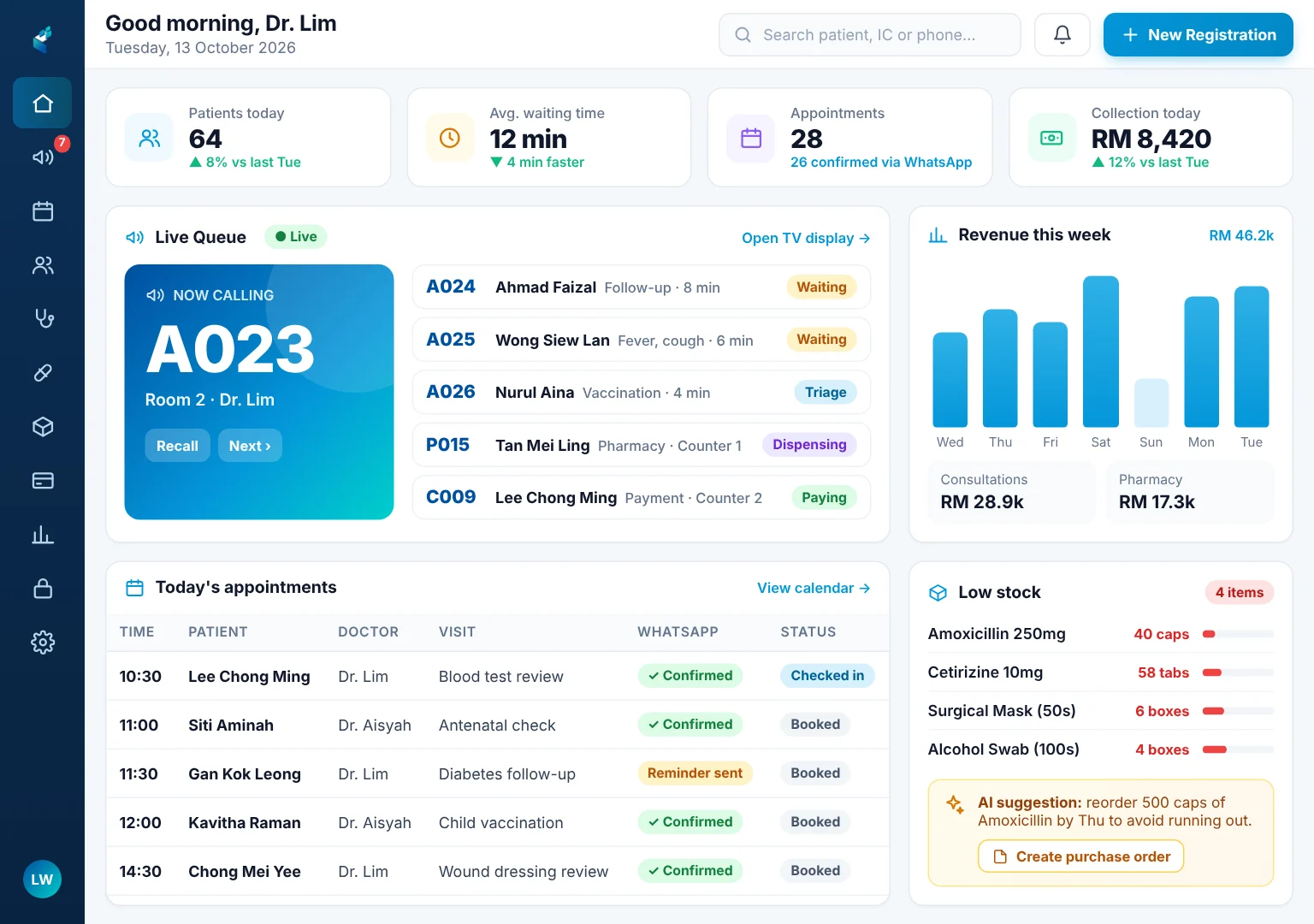The width and height of the screenshot is (1314, 924).
Task: Click the Paying status for Lee Chong Ming
Action: 824,498
